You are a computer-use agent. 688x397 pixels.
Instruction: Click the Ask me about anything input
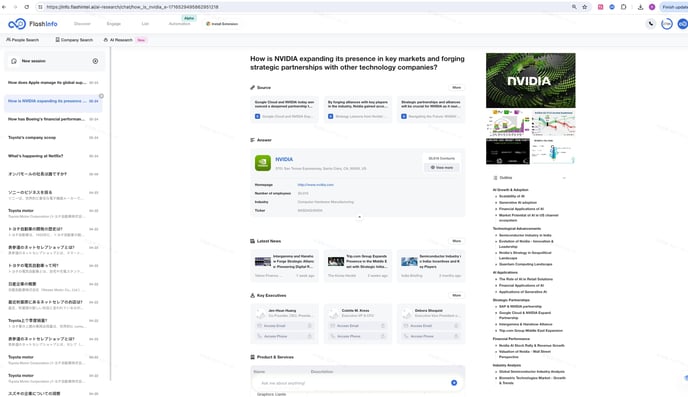point(353,383)
